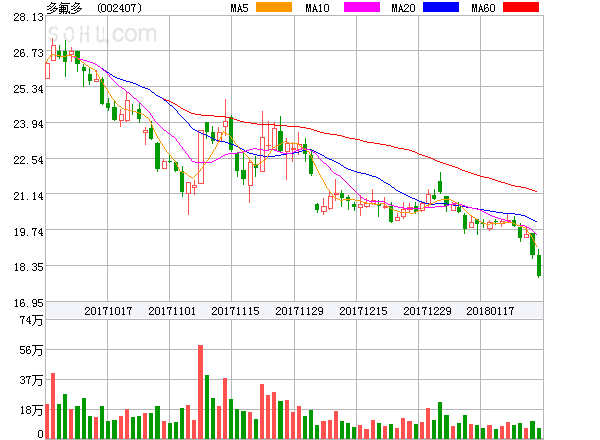Screen dimensions: 600x440
Task: Click the last green candlestick on the right
Action: tap(540, 266)
